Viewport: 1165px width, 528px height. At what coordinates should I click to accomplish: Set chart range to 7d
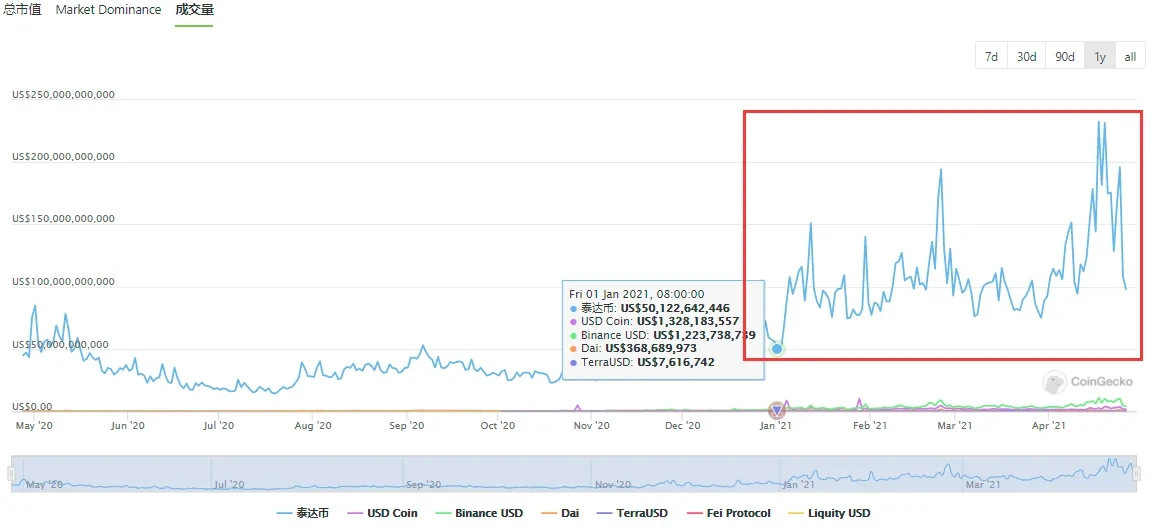(x=991, y=57)
